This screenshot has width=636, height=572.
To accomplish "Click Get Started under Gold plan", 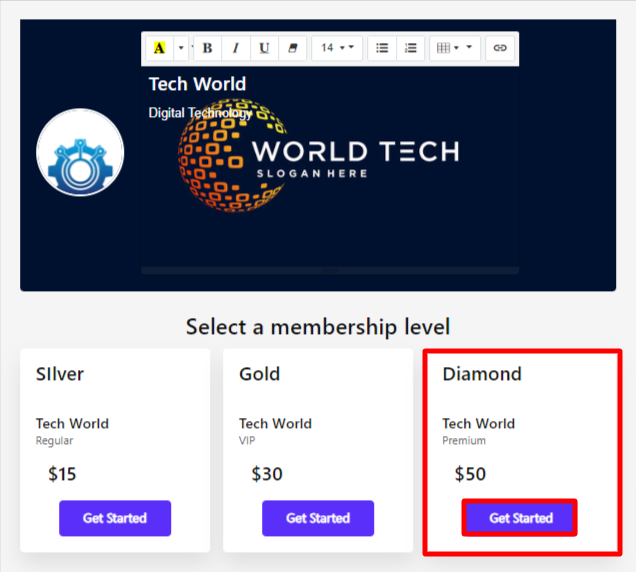I will tap(318, 518).
